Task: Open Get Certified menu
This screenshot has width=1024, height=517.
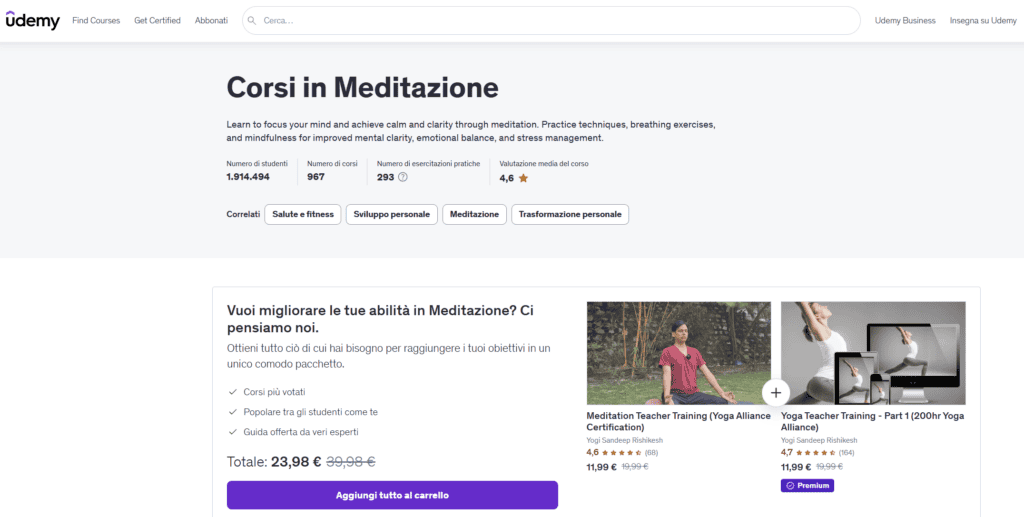Action: (157, 21)
